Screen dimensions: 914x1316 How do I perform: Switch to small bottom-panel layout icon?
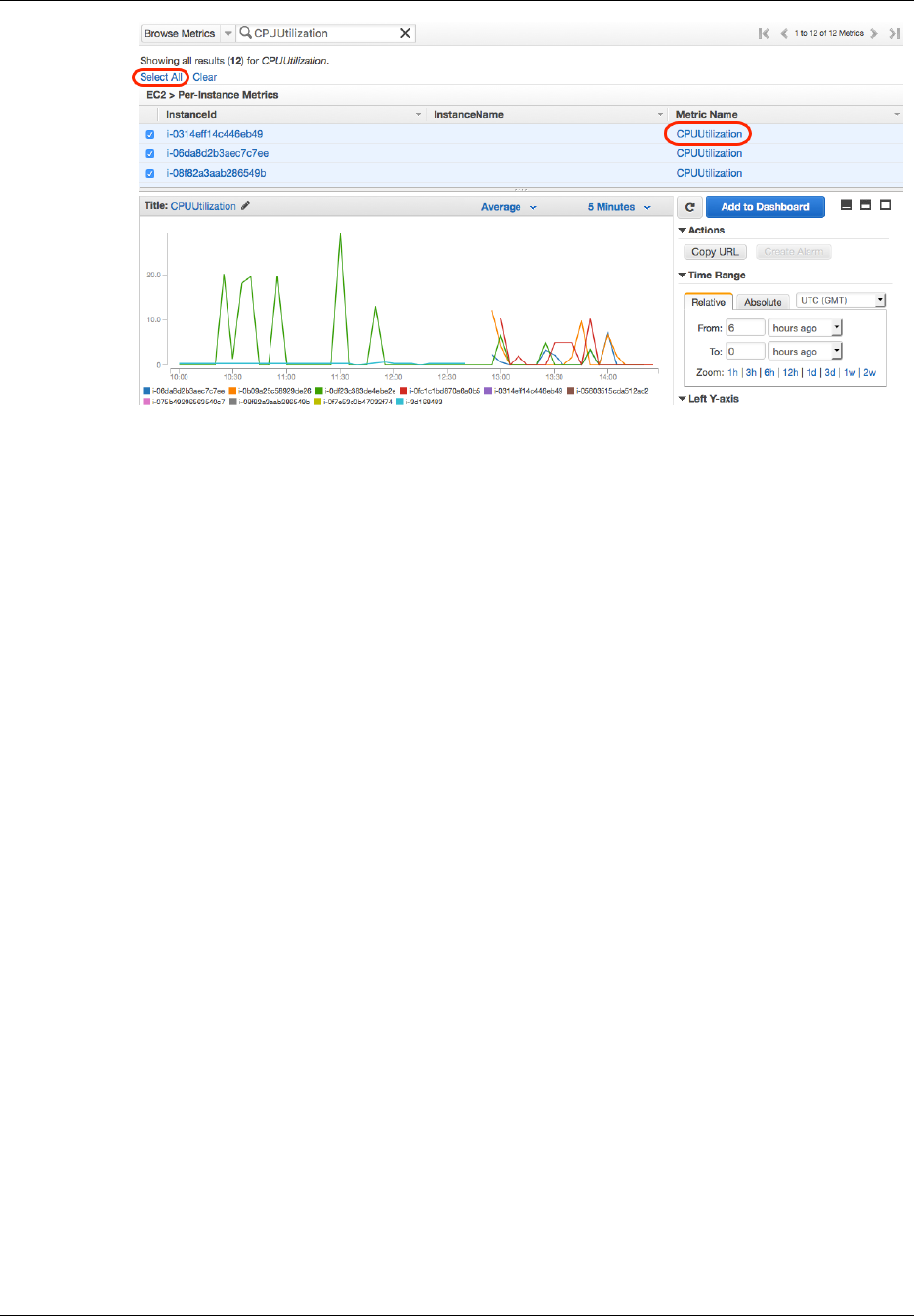846,205
